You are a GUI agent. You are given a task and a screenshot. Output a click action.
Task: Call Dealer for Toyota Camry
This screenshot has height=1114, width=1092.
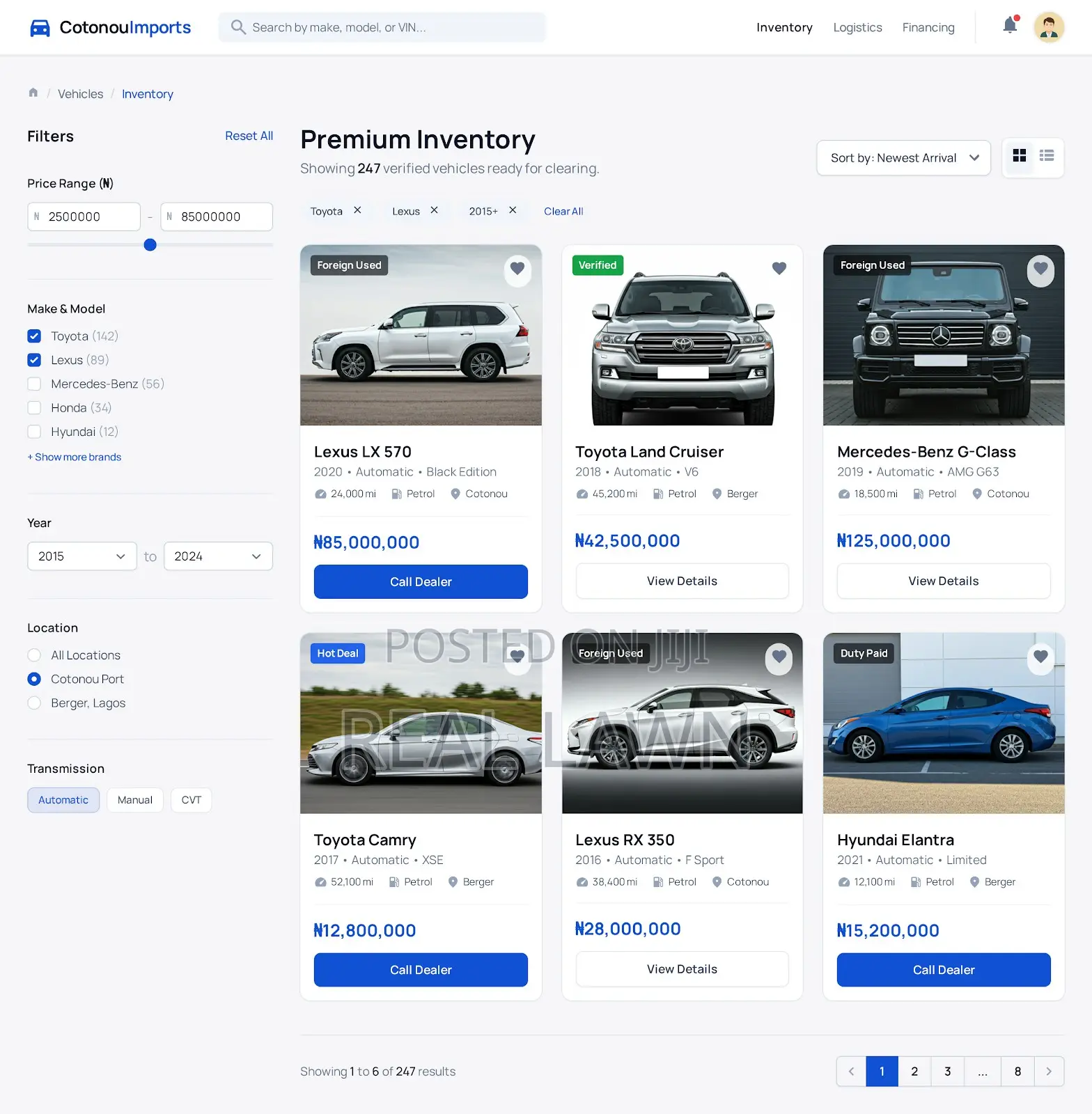(x=421, y=970)
